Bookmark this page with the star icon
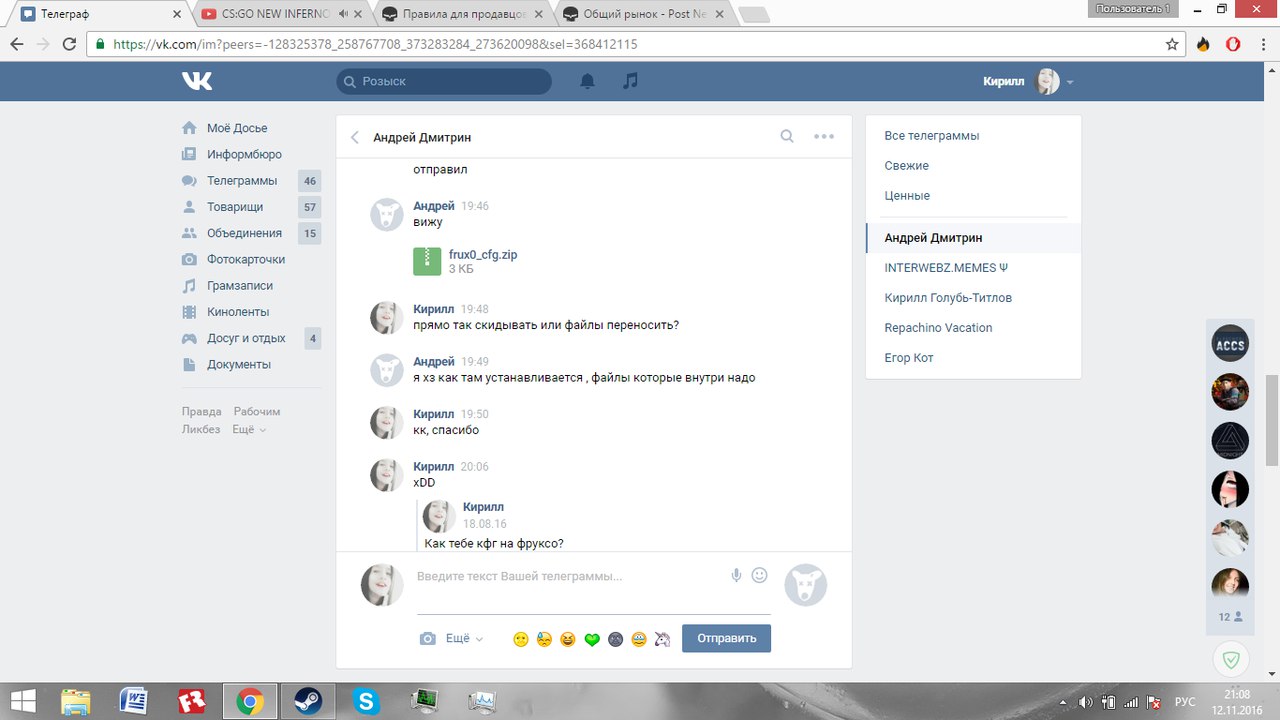 point(1172,45)
